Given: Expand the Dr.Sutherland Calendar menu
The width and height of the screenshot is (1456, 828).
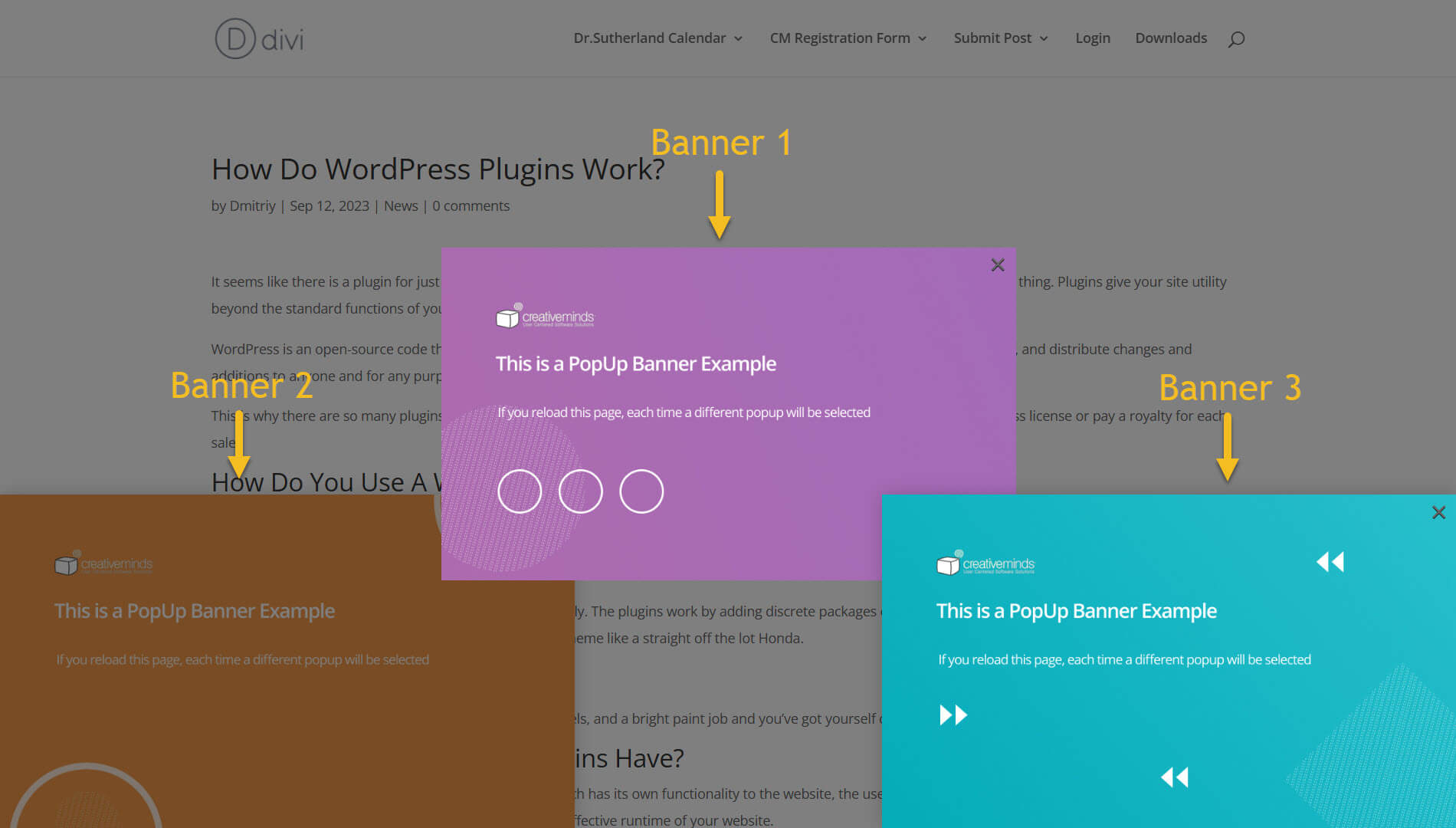Looking at the screenshot, I should click(x=657, y=38).
